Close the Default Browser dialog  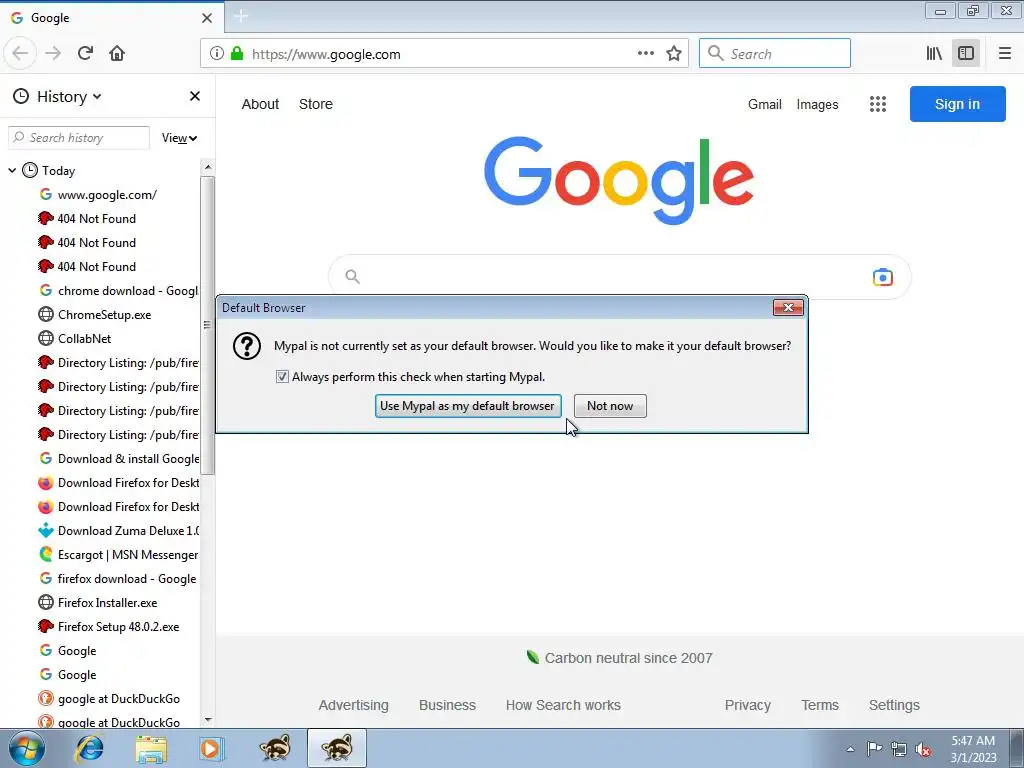788,308
